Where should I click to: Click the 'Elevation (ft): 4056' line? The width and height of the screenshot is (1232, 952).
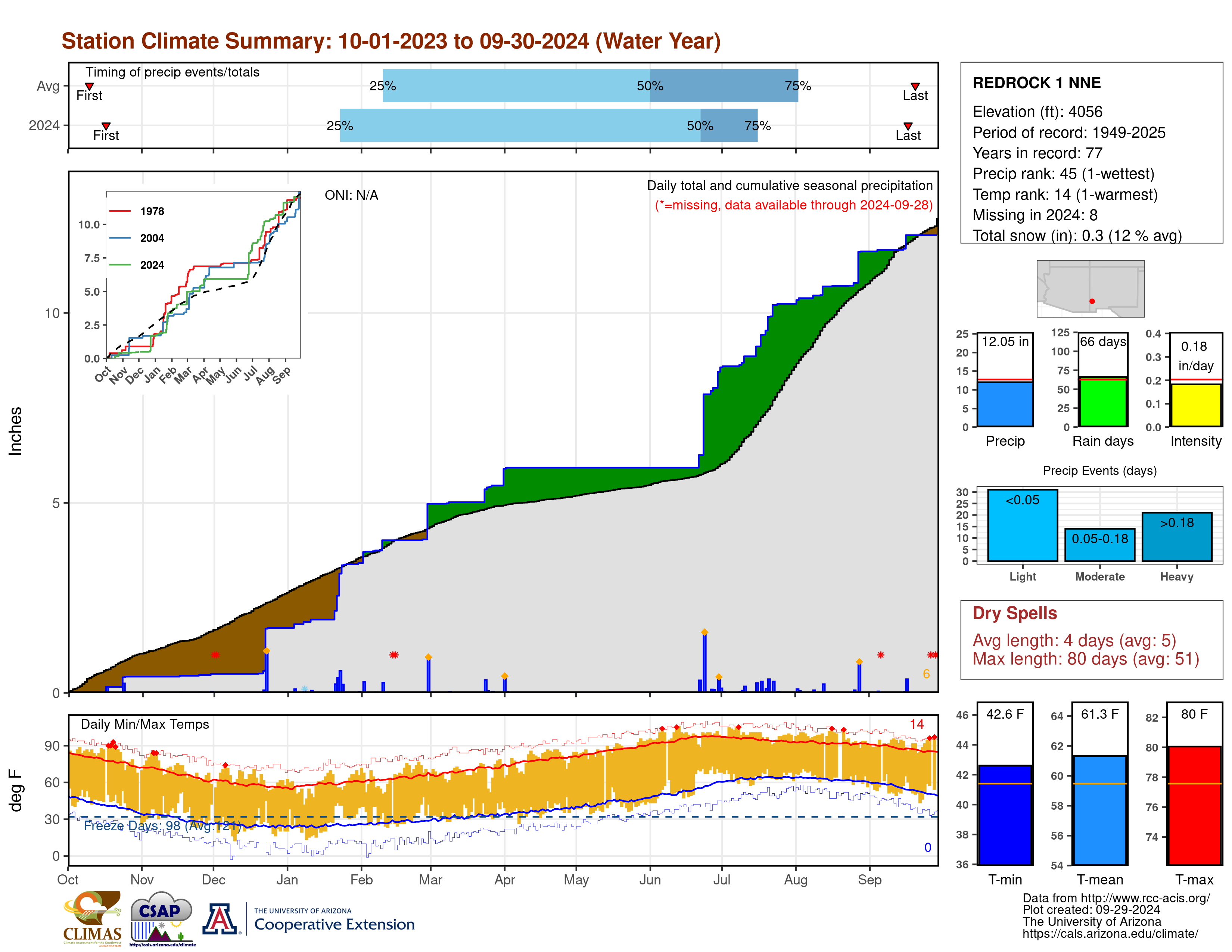[1037, 112]
